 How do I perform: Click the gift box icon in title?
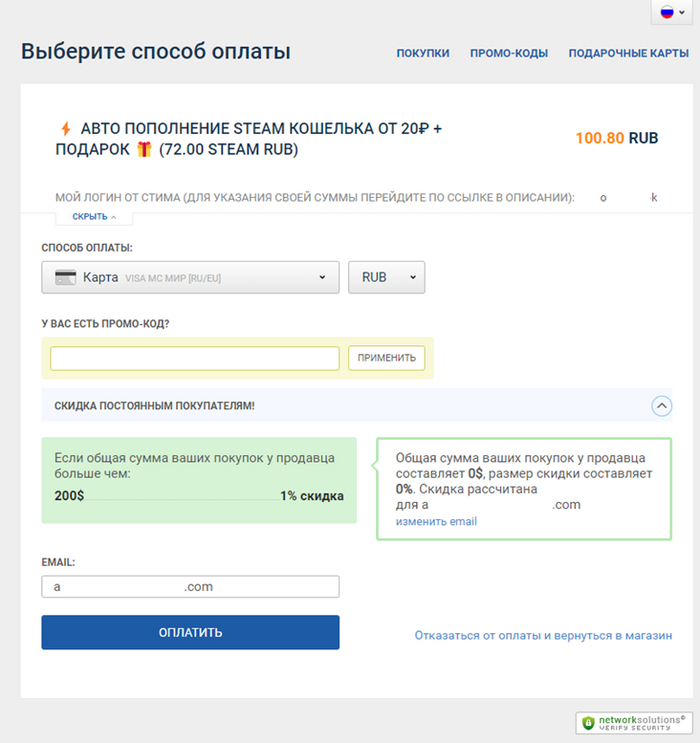(144, 150)
